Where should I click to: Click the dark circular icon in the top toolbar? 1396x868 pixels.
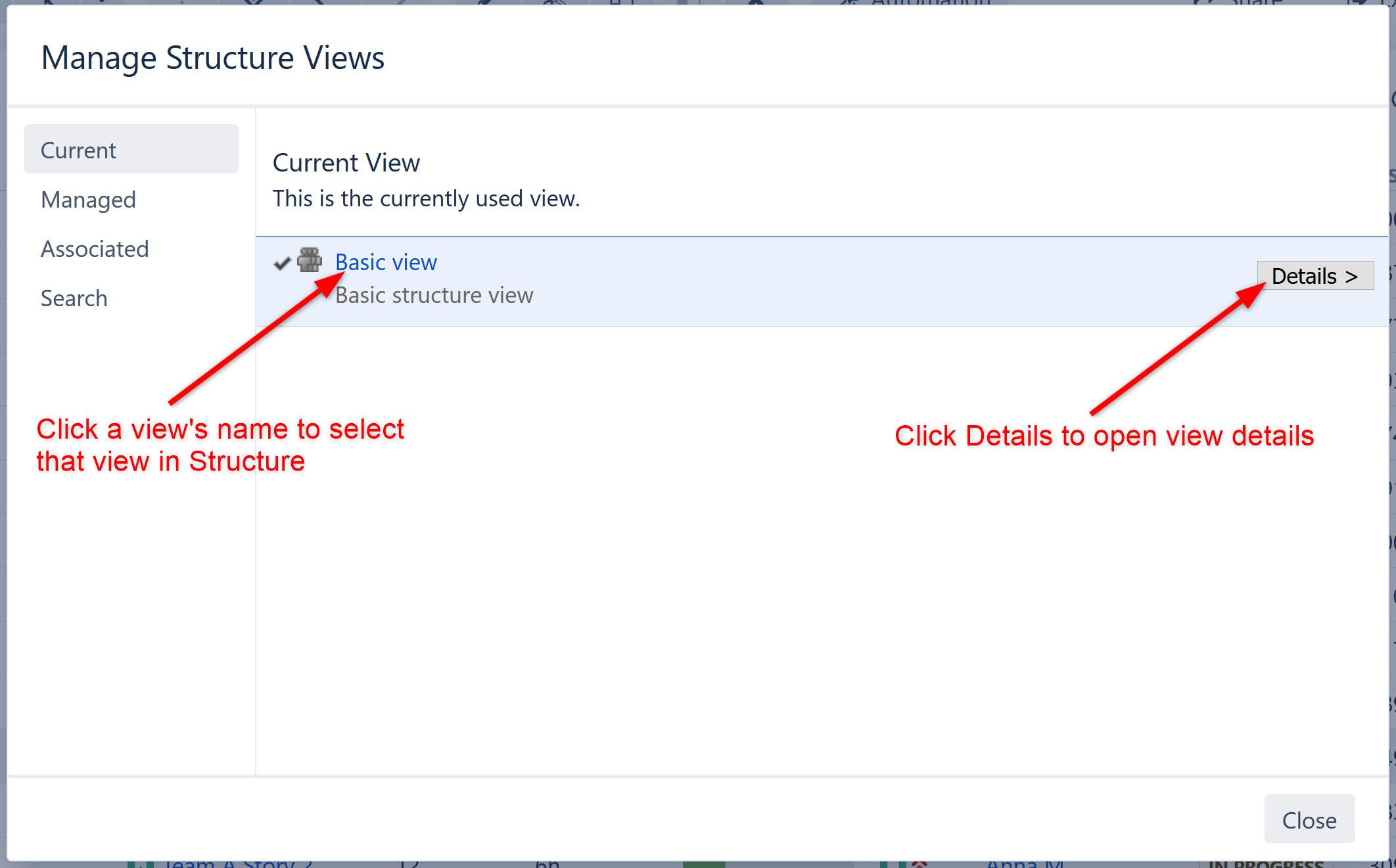click(x=756, y=4)
